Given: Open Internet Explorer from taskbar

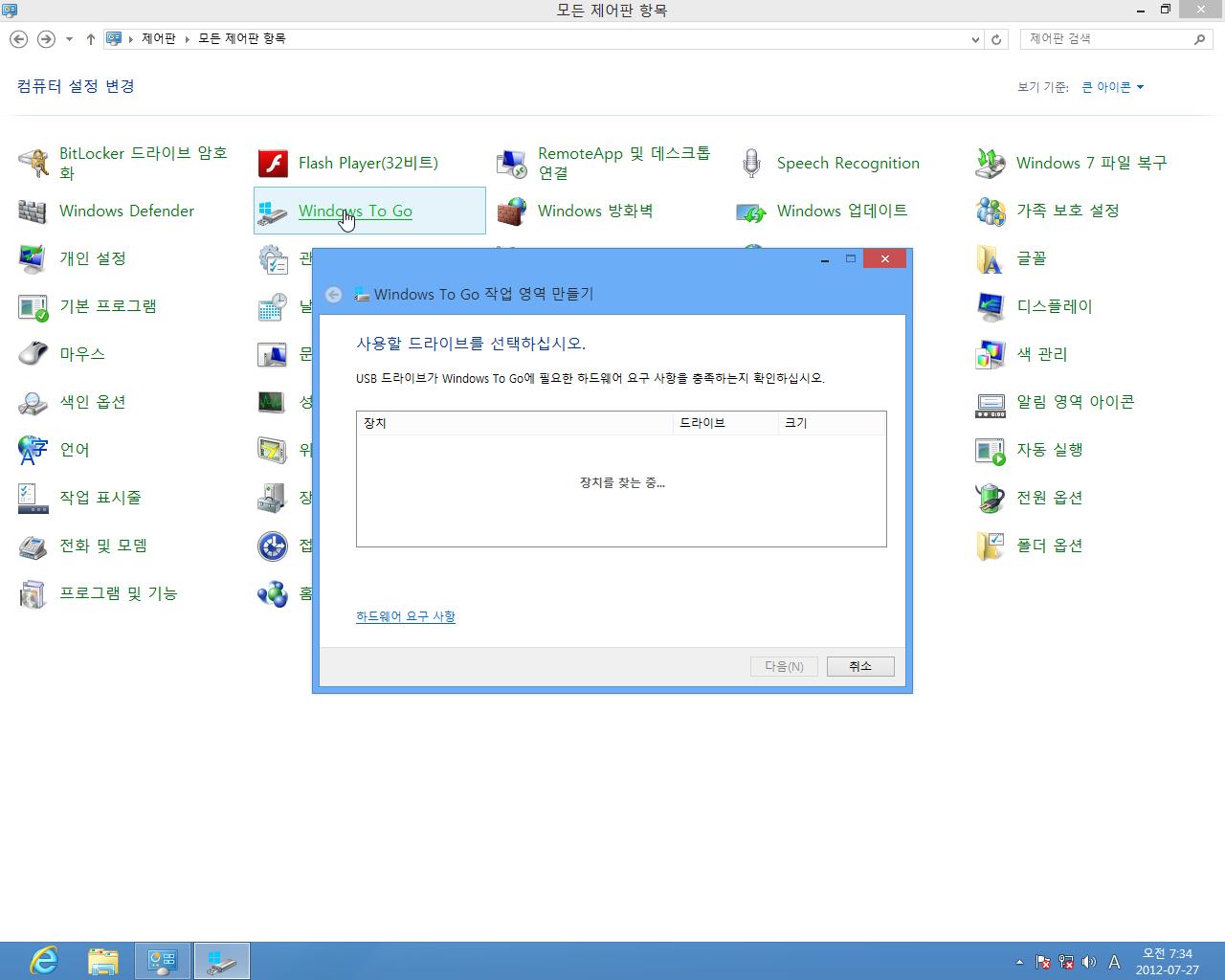Looking at the screenshot, I should pyautogui.click(x=43, y=961).
